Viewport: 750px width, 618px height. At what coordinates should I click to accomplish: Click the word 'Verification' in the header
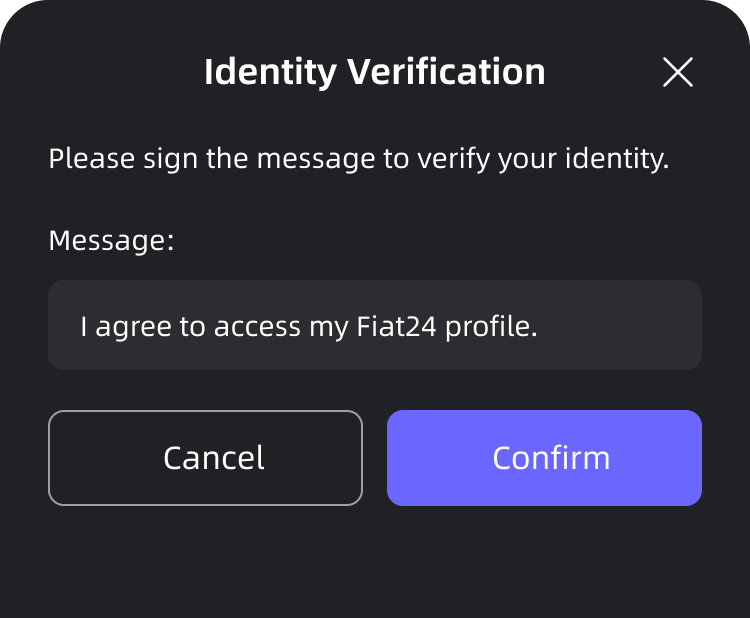(x=446, y=72)
